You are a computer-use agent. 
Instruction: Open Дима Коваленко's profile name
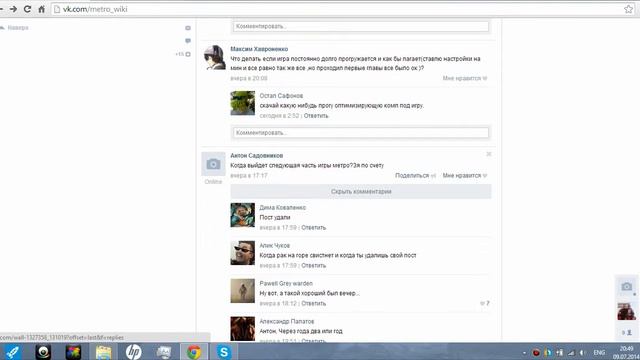point(282,207)
